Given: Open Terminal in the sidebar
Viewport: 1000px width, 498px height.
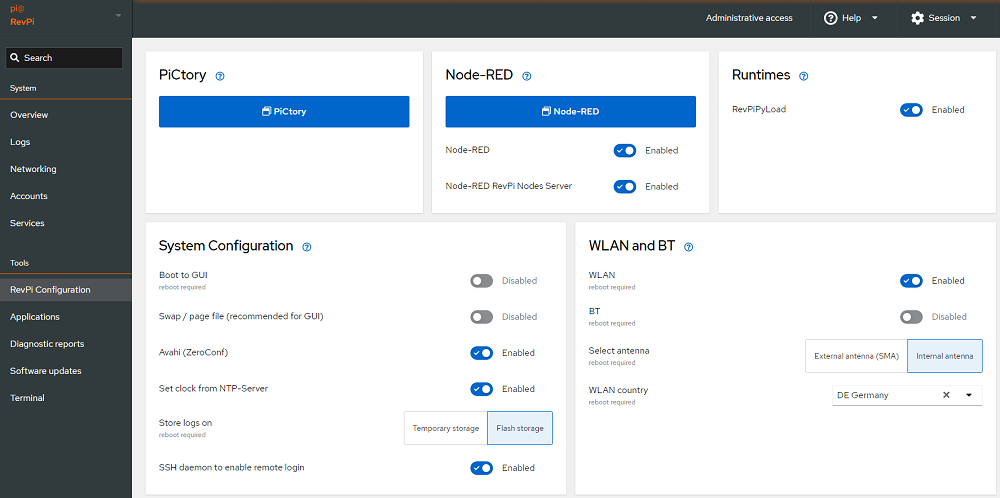Looking at the screenshot, I should pos(66,398).
